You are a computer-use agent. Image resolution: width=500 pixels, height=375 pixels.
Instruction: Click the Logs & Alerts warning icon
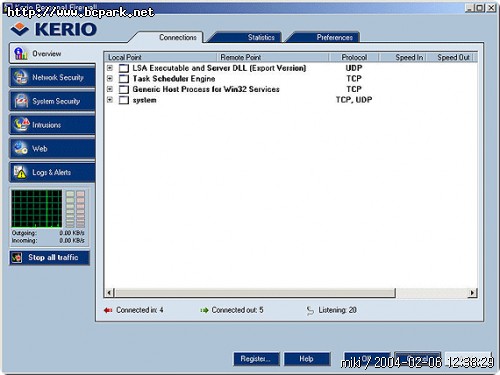20,172
